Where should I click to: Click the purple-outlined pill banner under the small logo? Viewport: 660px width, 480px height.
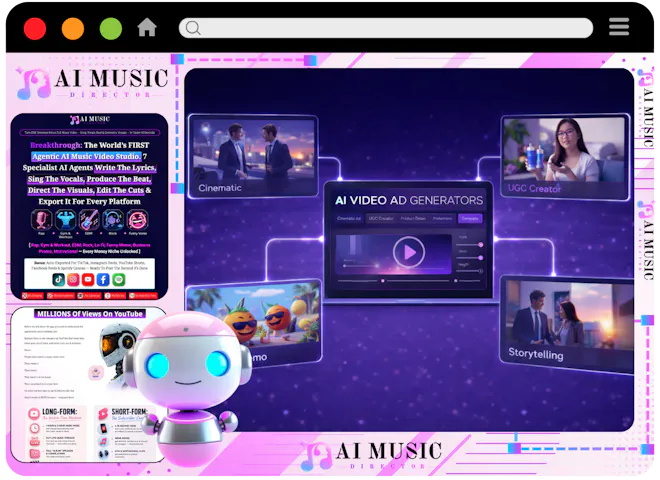90,133
